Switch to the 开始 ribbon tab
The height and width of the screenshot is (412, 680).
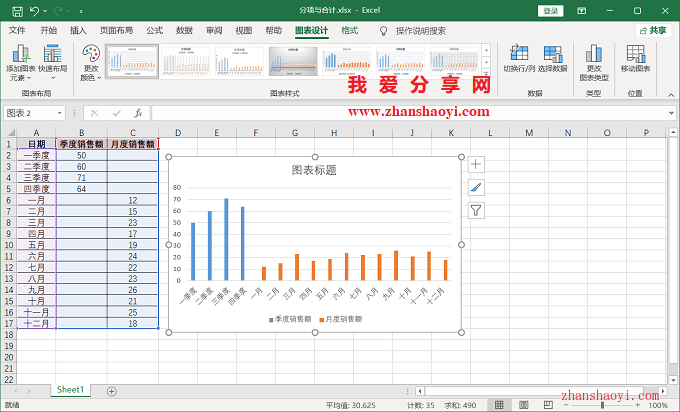(x=49, y=30)
